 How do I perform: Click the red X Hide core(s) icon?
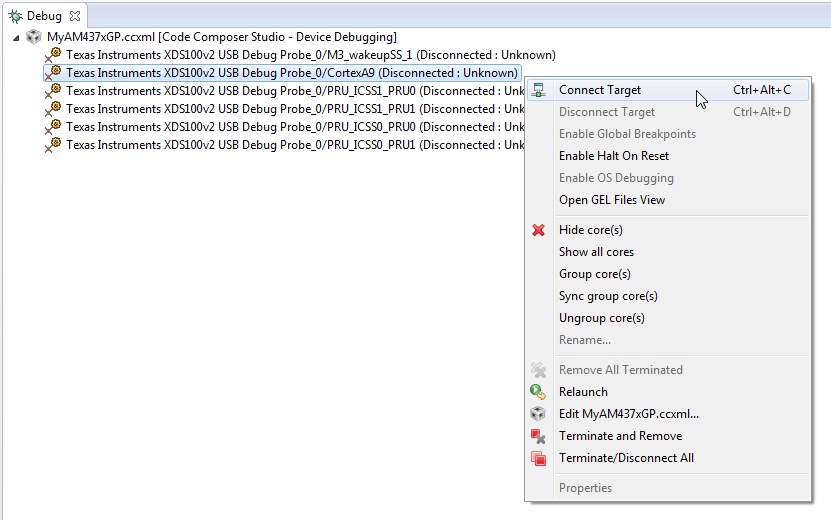click(539, 230)
